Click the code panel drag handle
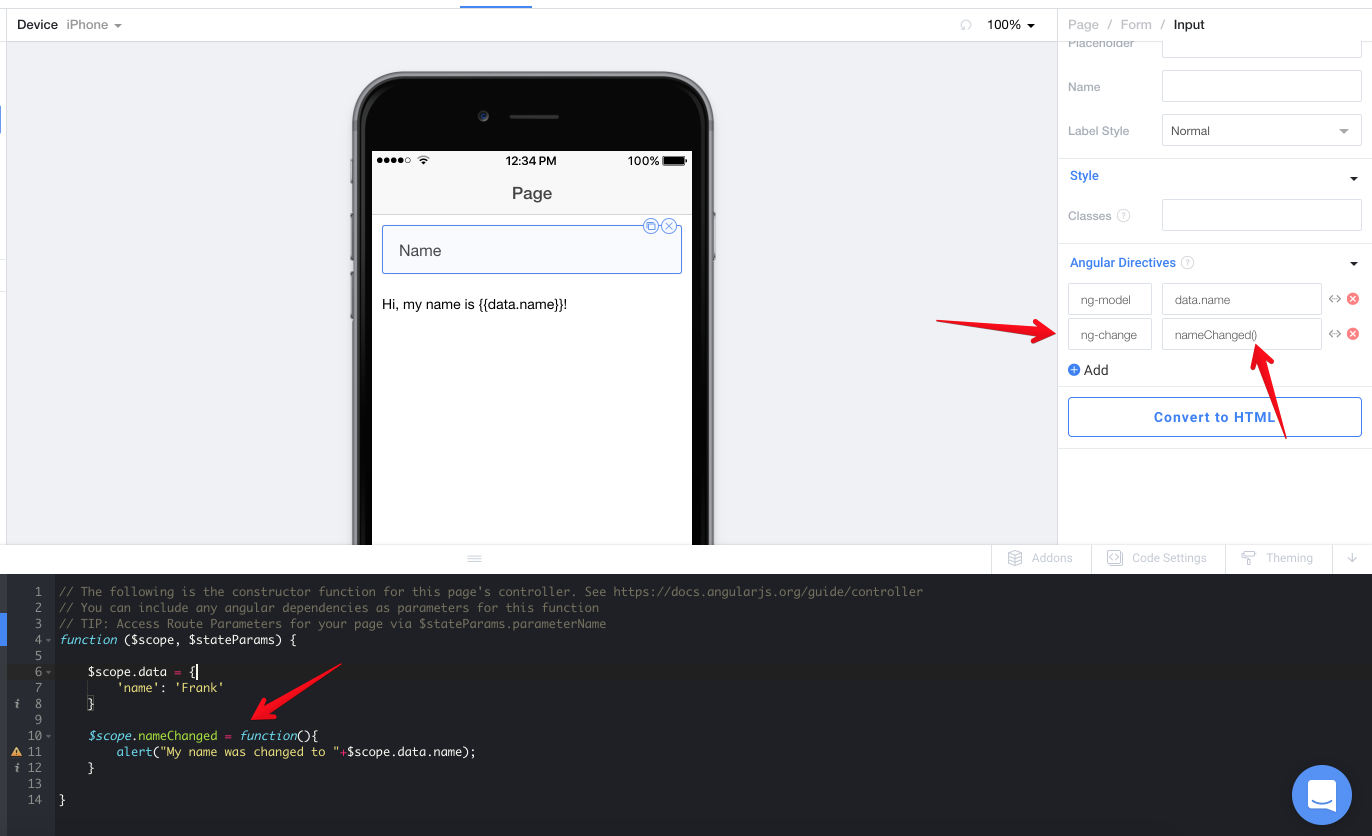Viewport: 1372px width, 836px height. (x=475, y=558)
